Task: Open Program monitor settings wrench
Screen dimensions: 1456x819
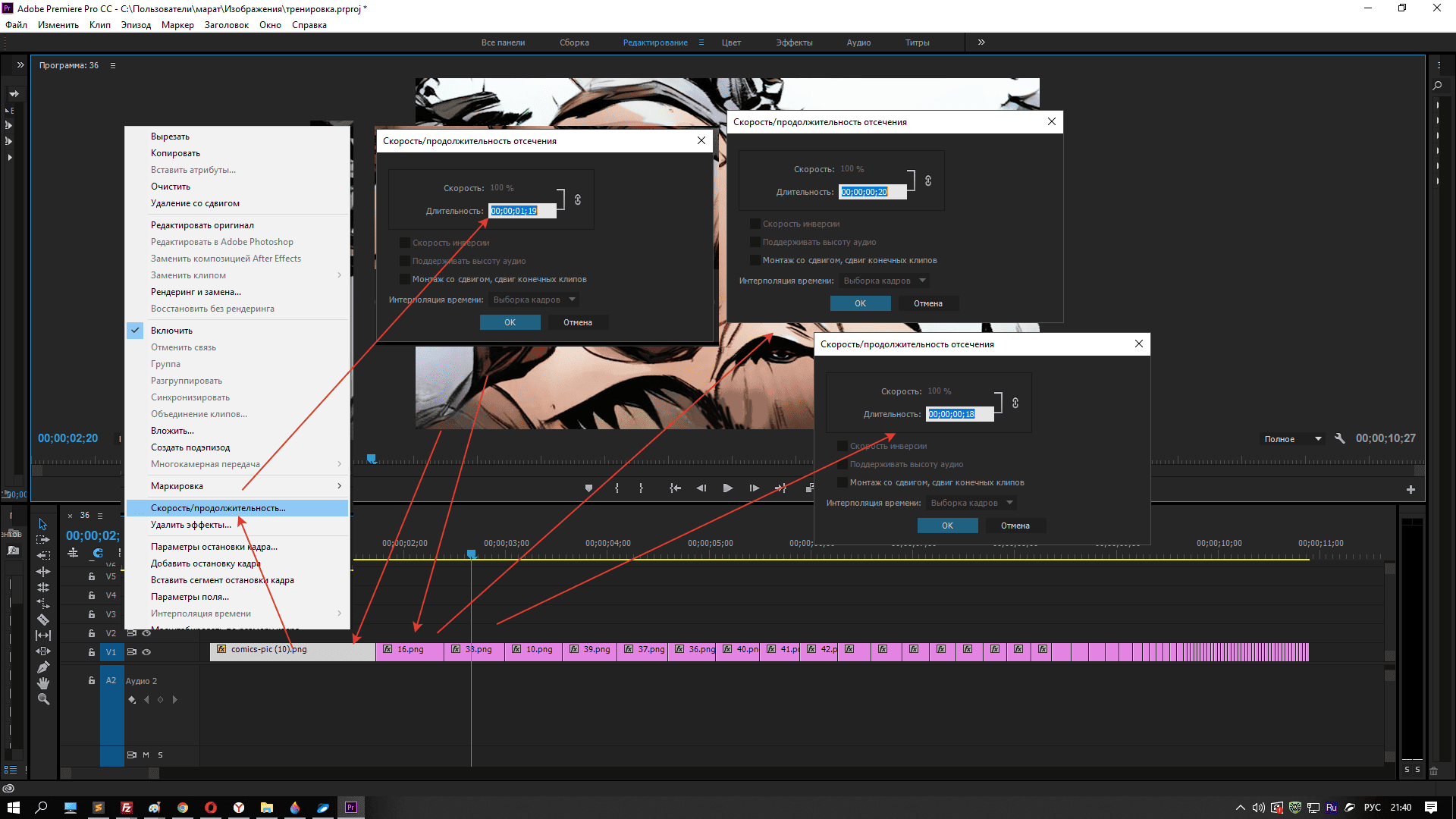Action: 1340,438
